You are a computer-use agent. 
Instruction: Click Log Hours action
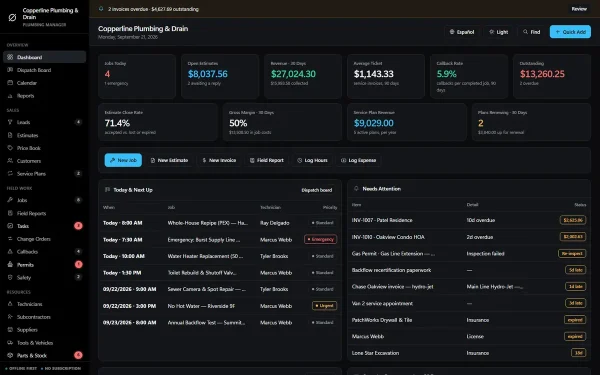312,160
